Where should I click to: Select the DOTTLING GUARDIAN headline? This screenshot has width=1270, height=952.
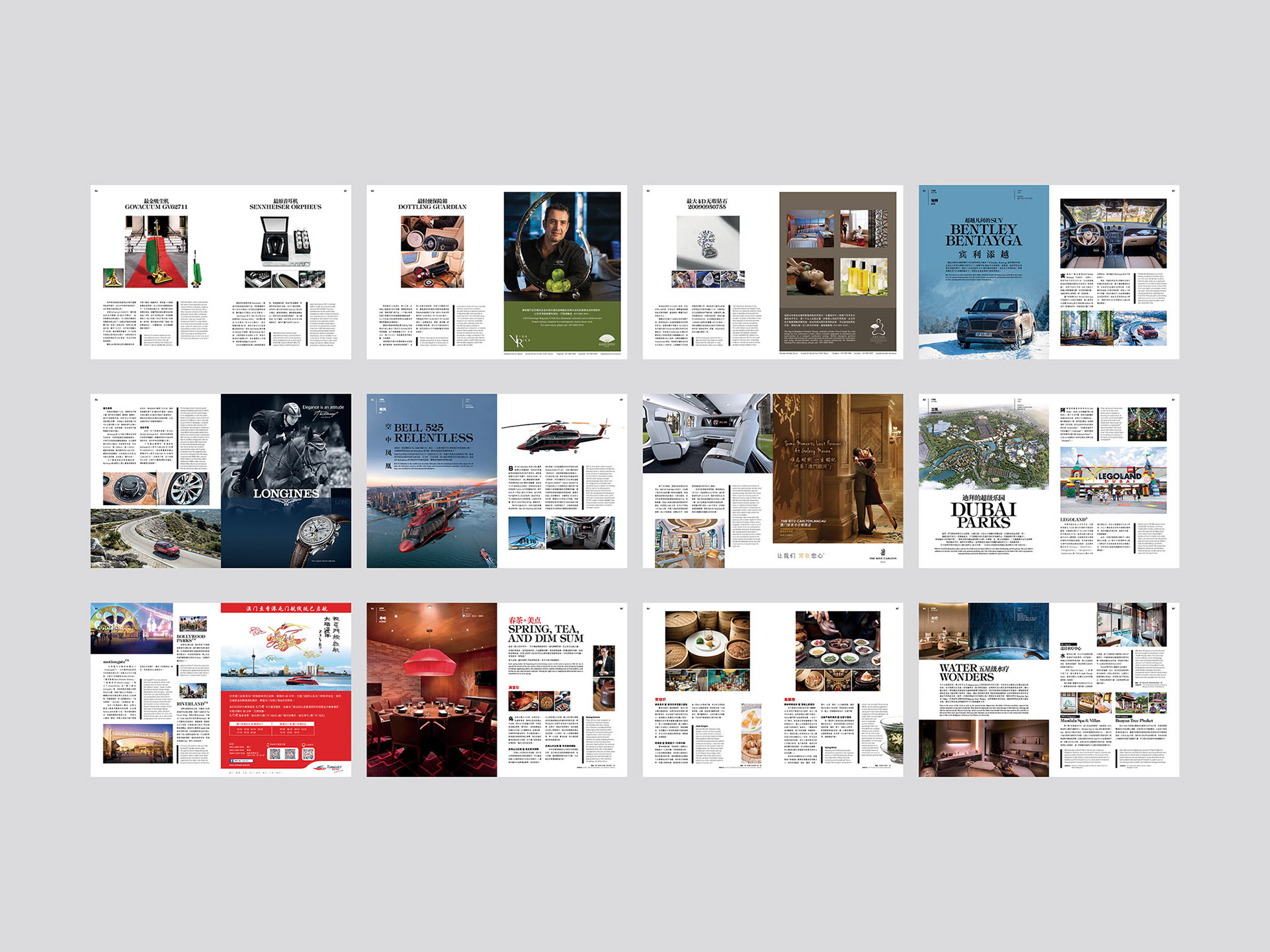[x=432, y=207]
